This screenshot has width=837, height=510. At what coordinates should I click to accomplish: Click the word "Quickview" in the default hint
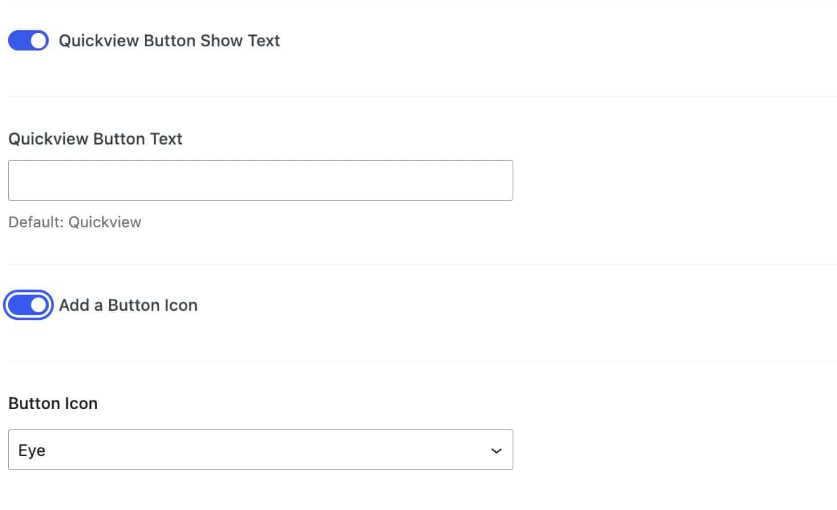click(x=105, y=222)
